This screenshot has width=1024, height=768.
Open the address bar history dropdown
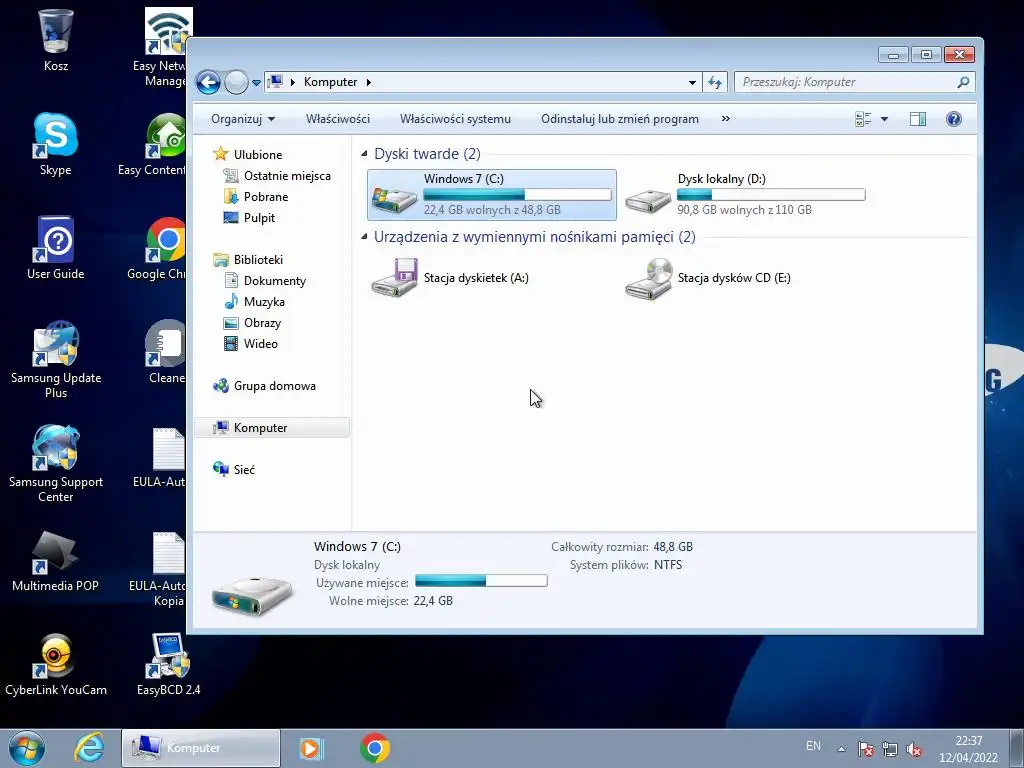pyautogui.click(x=692, y=82)
